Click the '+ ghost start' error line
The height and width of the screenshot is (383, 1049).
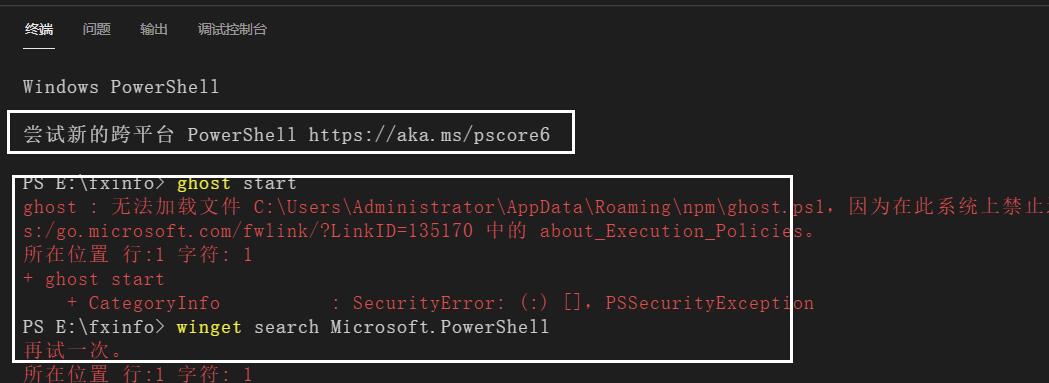point(94,279)
